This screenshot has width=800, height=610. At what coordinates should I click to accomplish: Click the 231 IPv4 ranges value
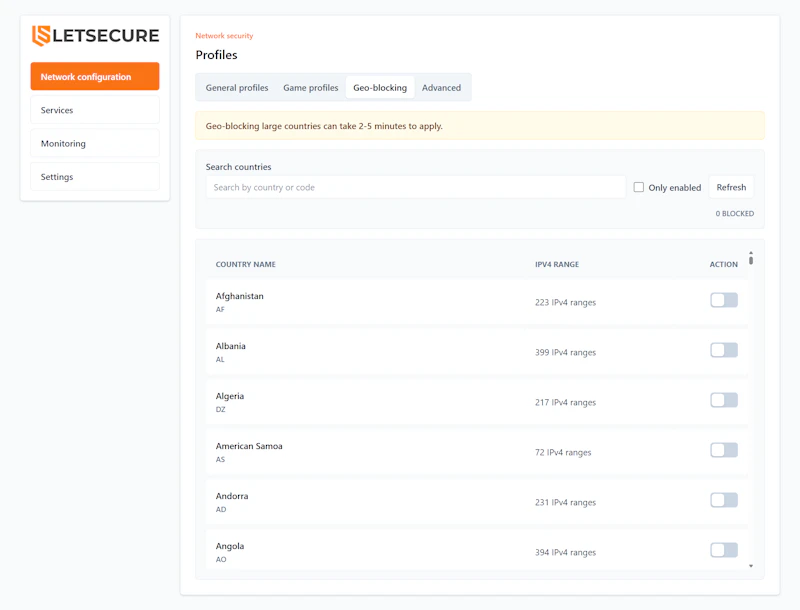[565, 502]
